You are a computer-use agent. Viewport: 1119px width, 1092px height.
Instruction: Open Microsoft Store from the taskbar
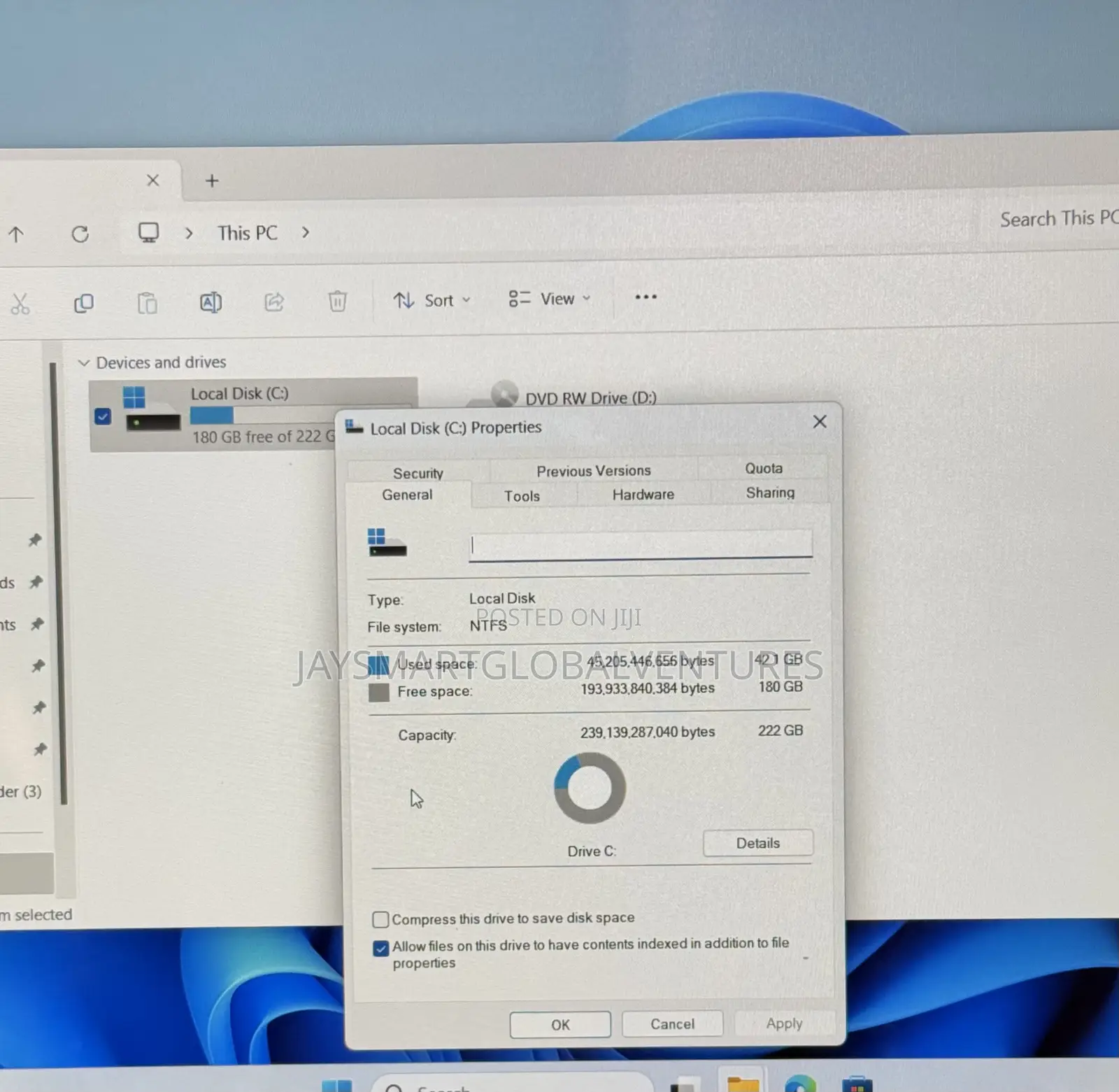pyautogui.click(x=857, y=1084)
